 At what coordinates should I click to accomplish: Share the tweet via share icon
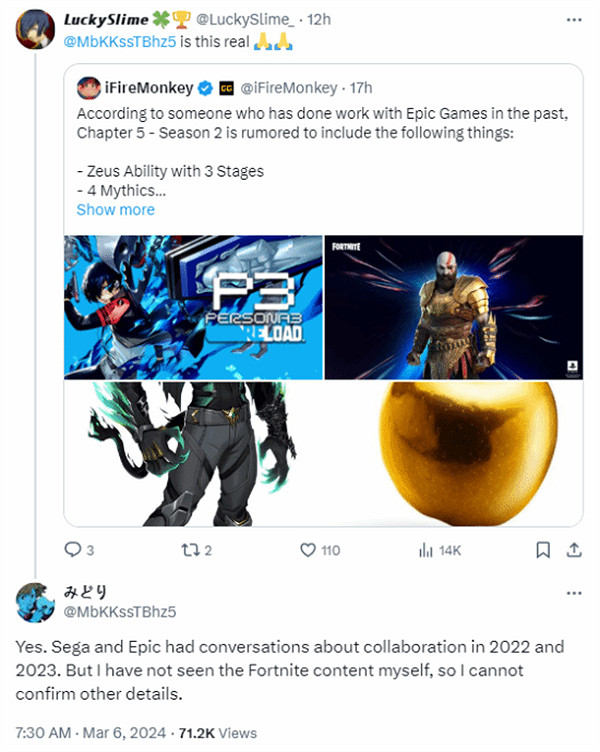pyautogui.click(x=574, y=549)
